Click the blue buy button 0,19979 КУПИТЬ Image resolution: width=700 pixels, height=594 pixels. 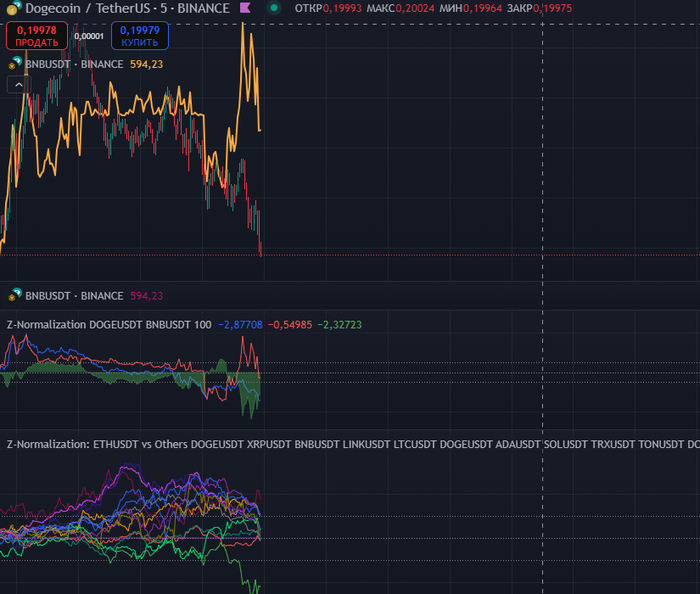click(x=140, y=36)
